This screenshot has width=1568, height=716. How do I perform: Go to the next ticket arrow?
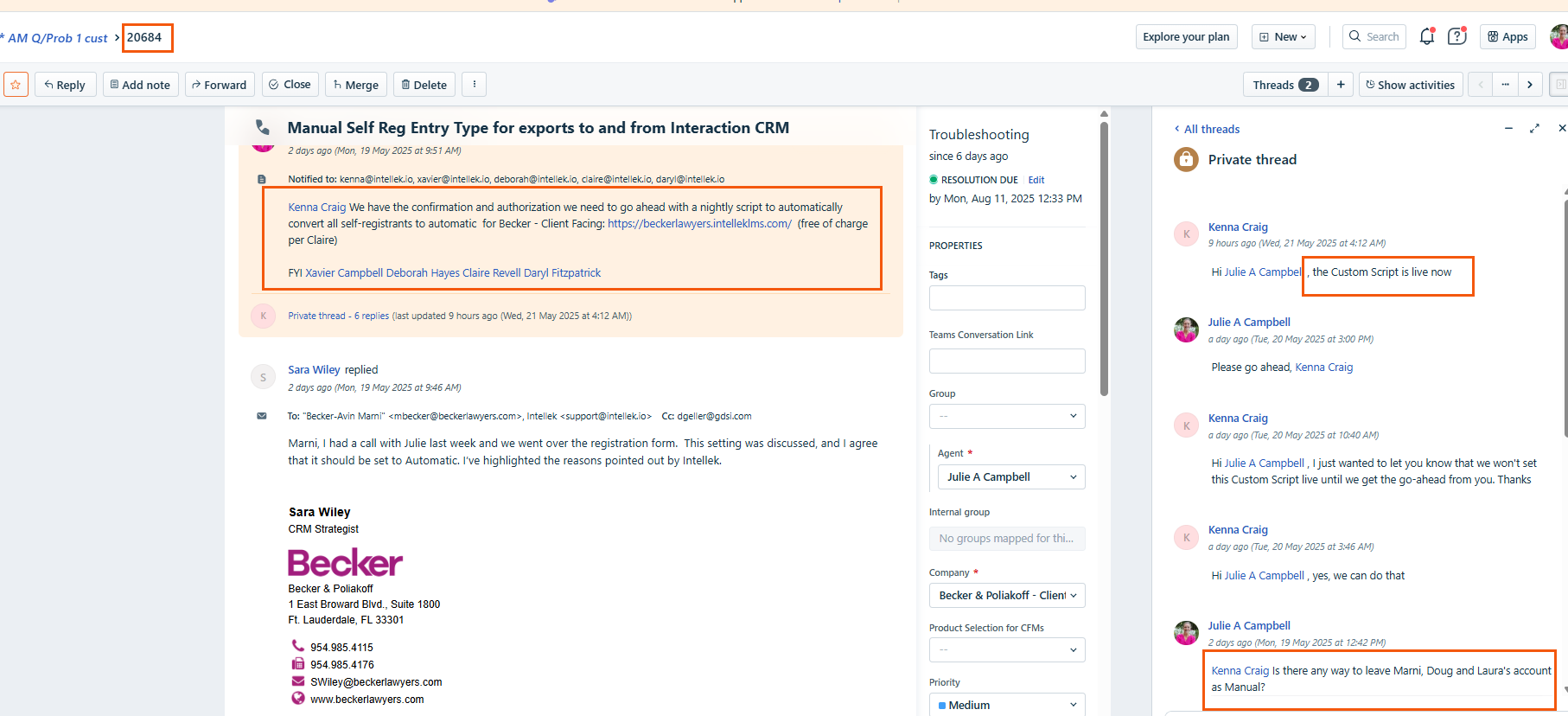1530,85
